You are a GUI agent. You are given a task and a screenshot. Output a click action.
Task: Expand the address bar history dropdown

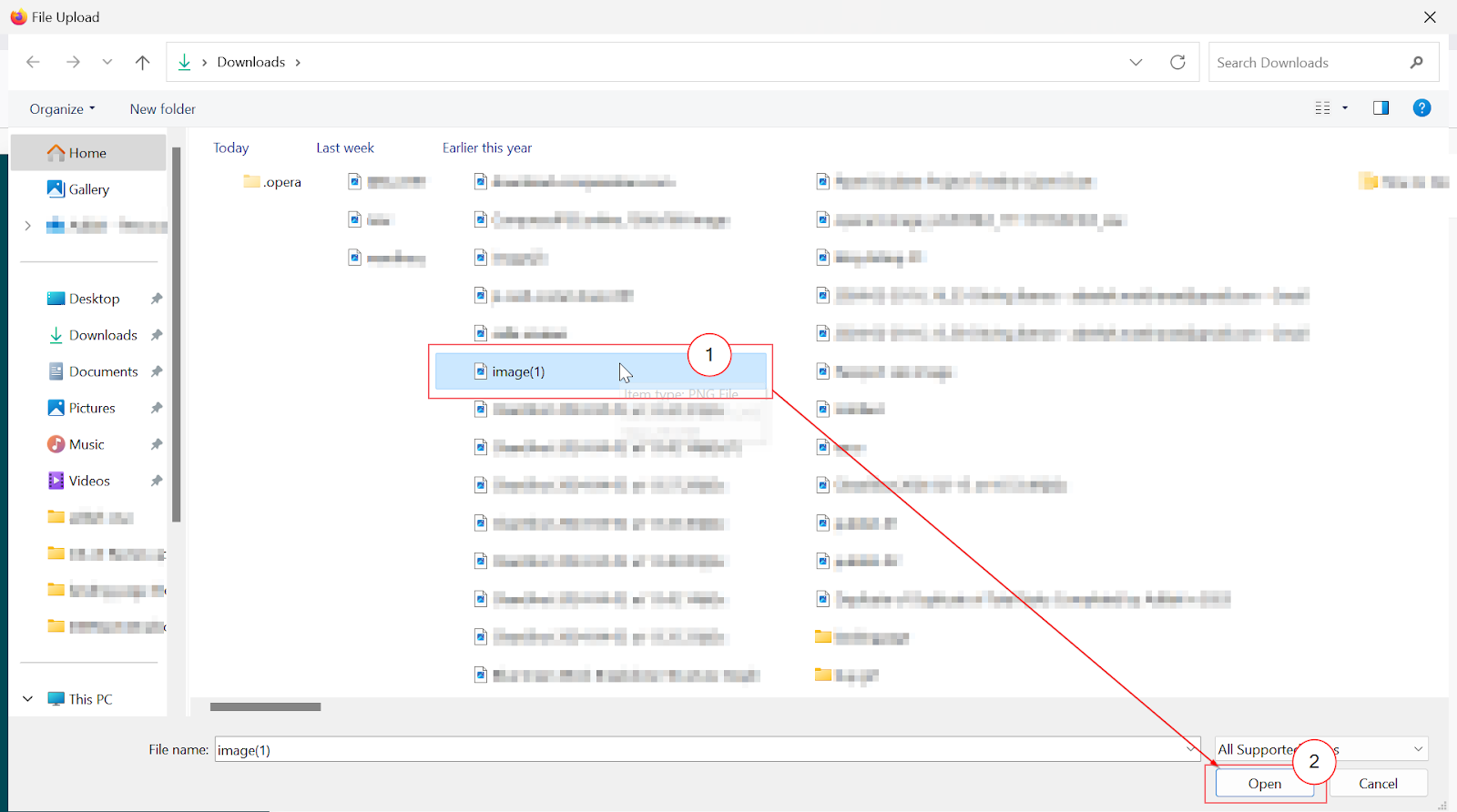[1136, 62]
